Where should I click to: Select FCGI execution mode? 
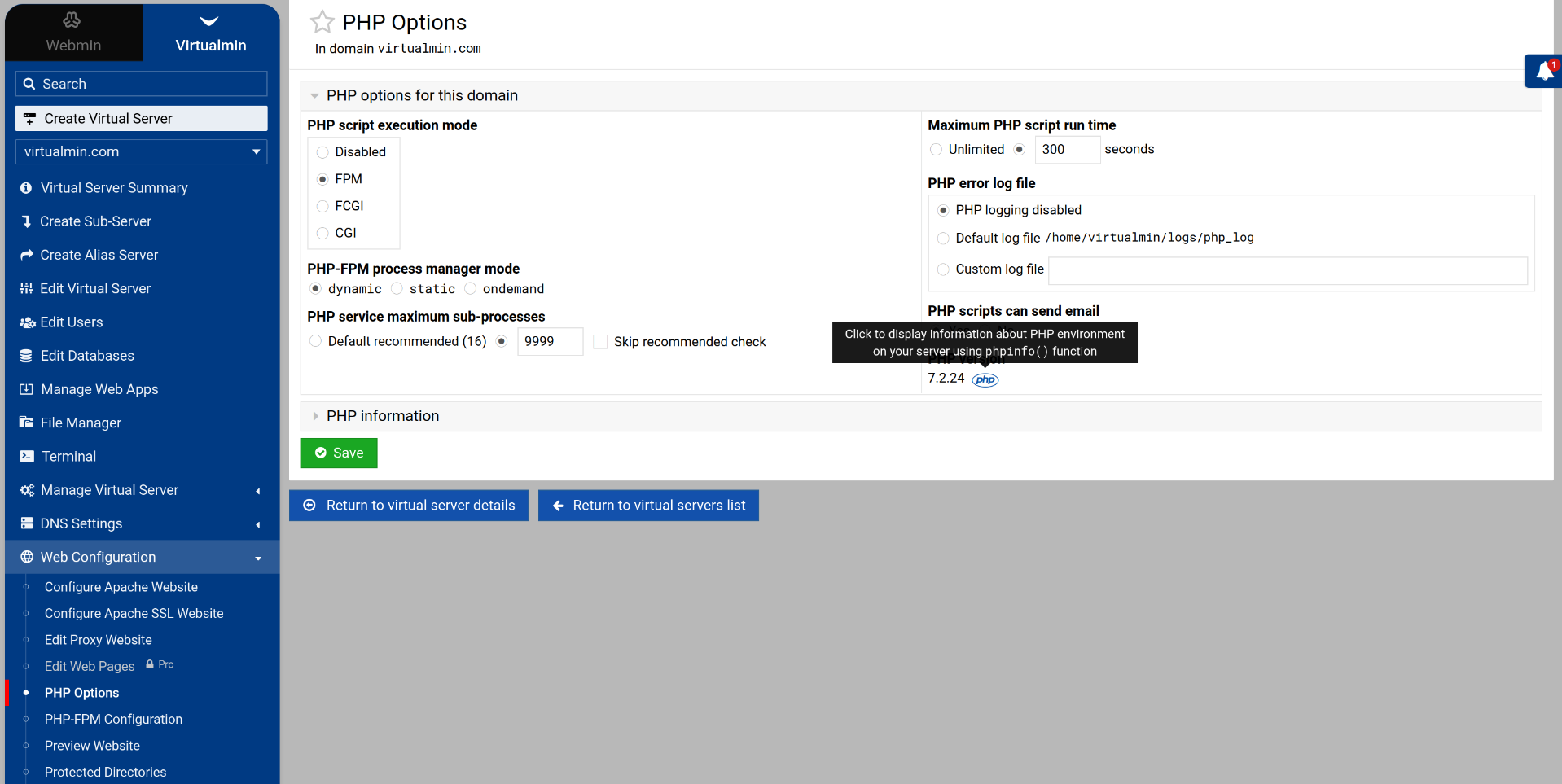(x=322, y=206)
